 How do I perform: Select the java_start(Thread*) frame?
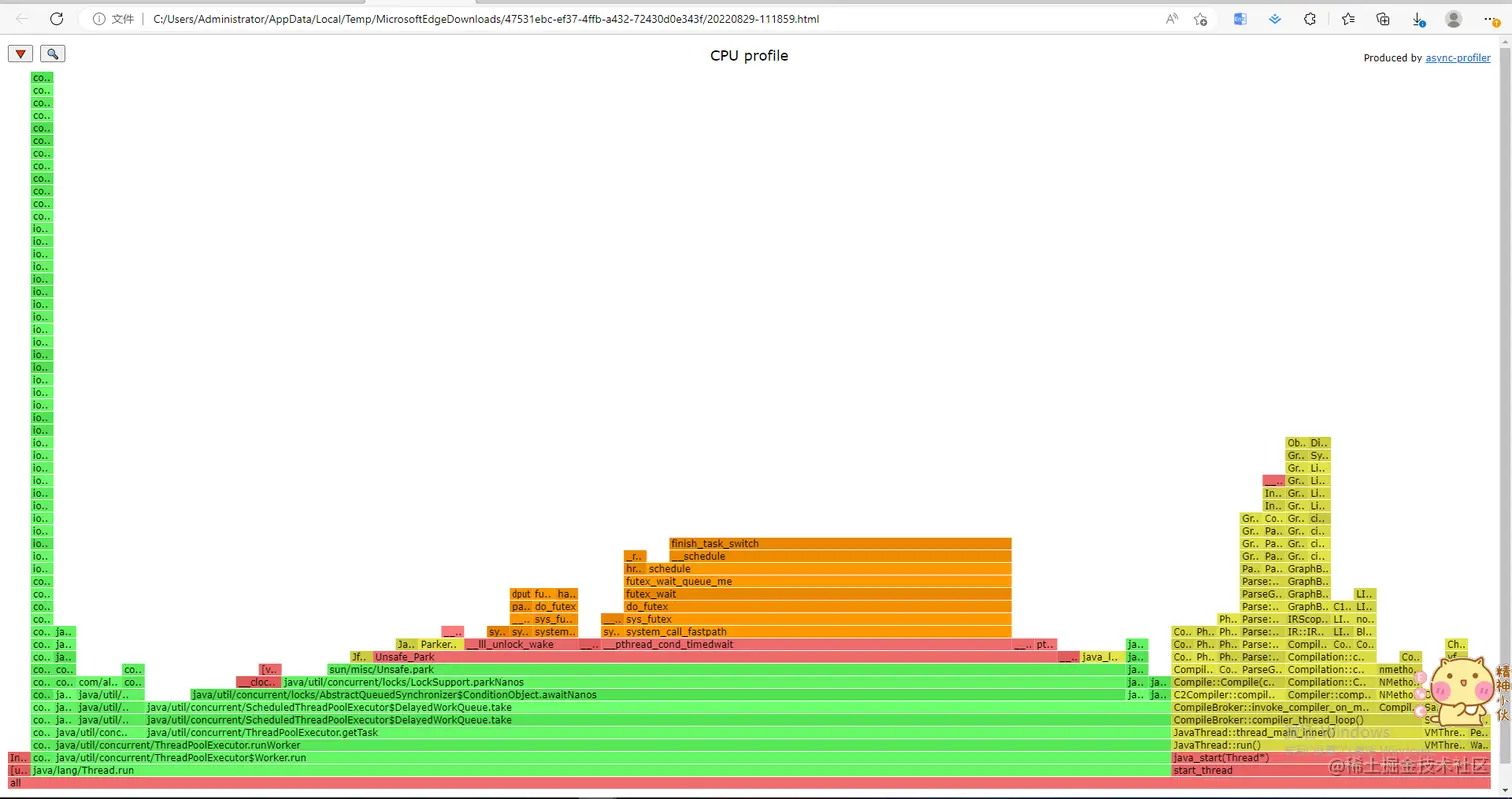(1331, 758)
